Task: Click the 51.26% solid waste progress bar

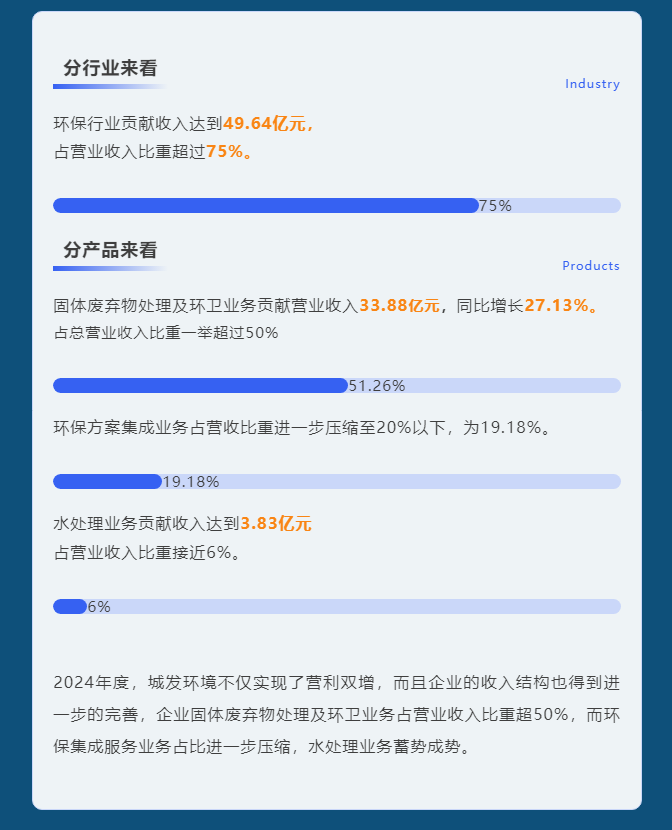Action: pos(337,385)
